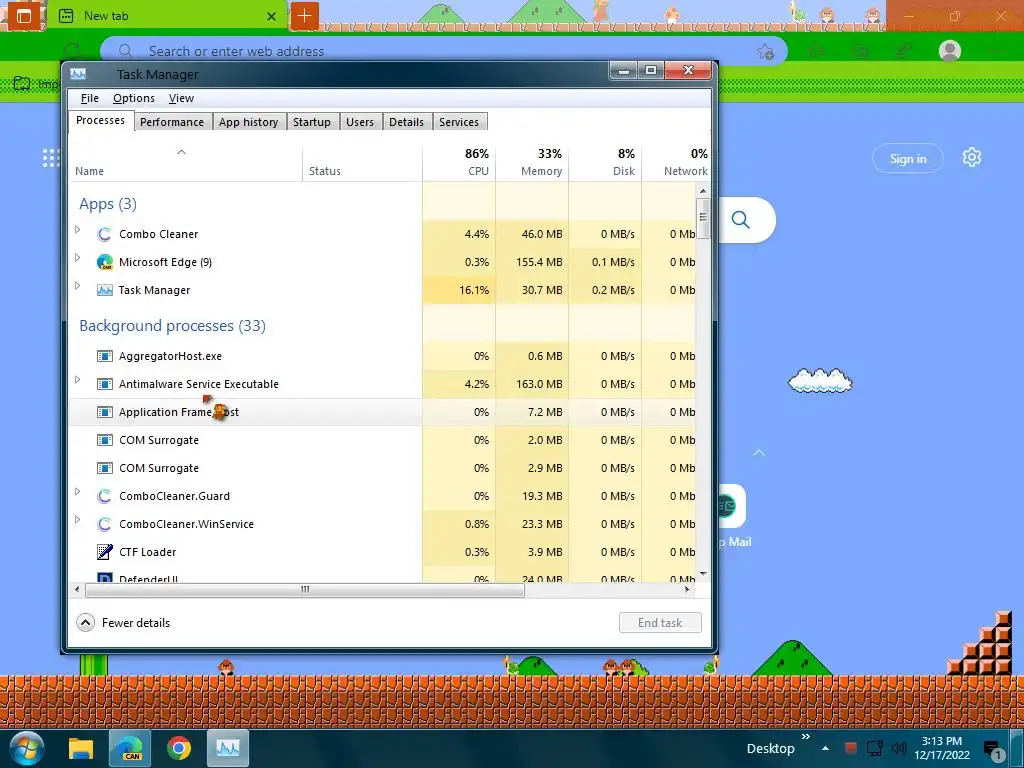Click the Edge profile avatar icon
The image size is (1024, 768).
tap(950, 51)
